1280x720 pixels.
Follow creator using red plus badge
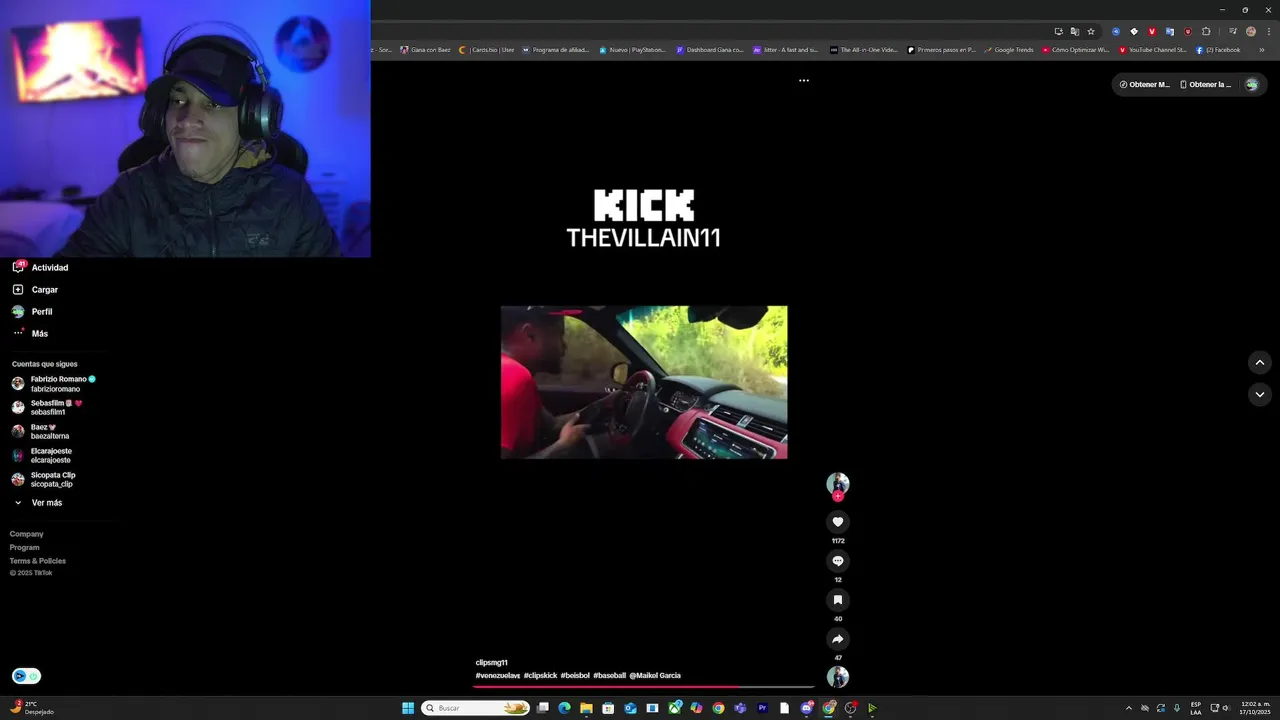tap(838, 496)
